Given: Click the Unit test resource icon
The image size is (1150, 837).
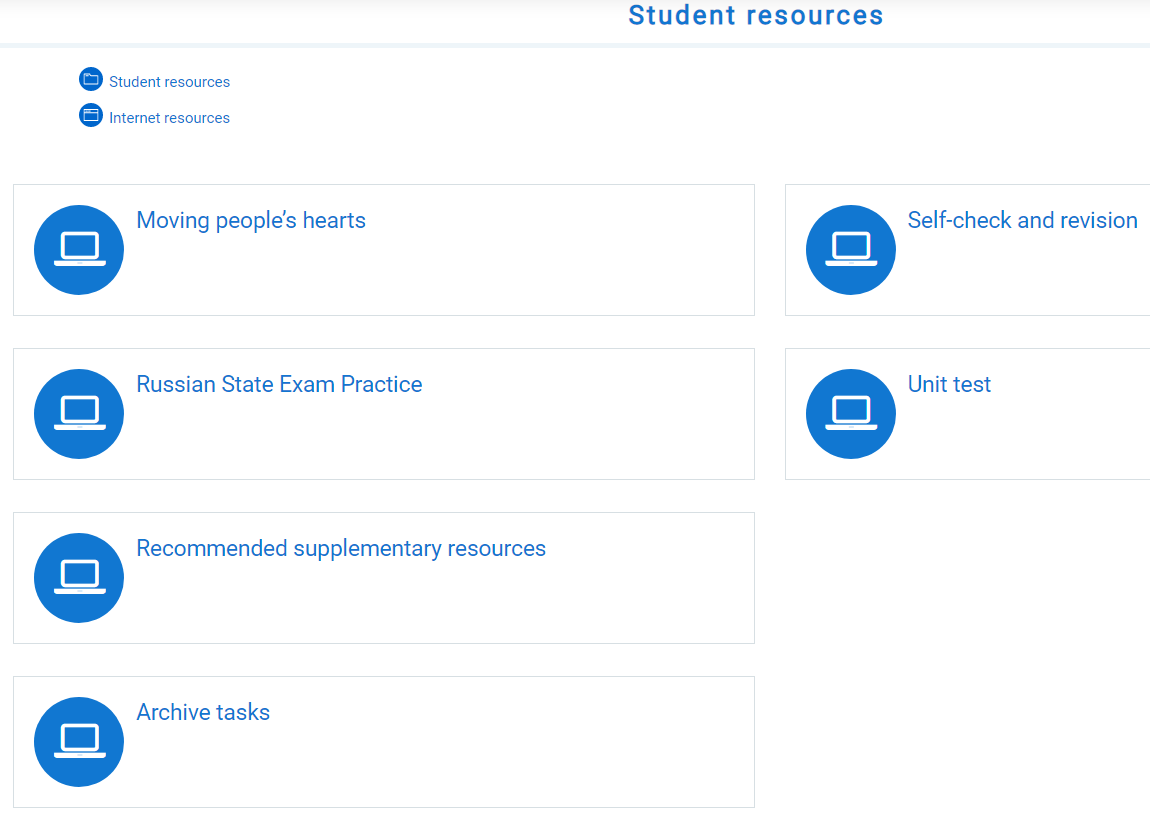Looking at the screenshot, I should pyautogui.click(x=850, y=413).
